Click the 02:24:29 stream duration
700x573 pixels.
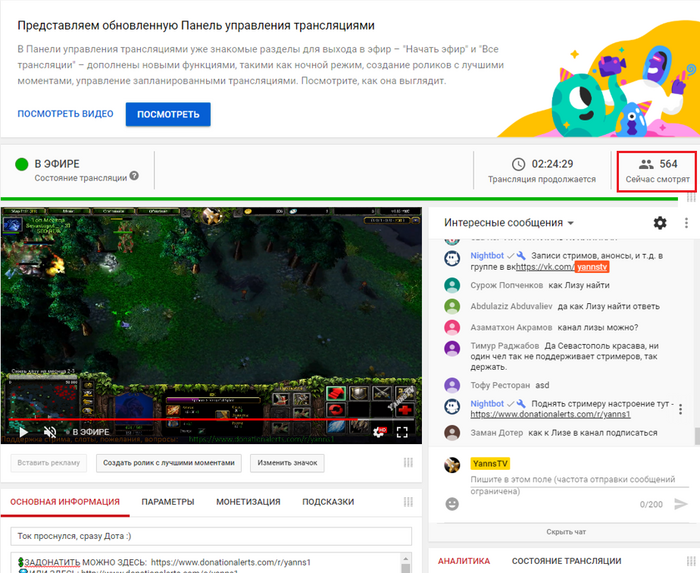[552, 164]
